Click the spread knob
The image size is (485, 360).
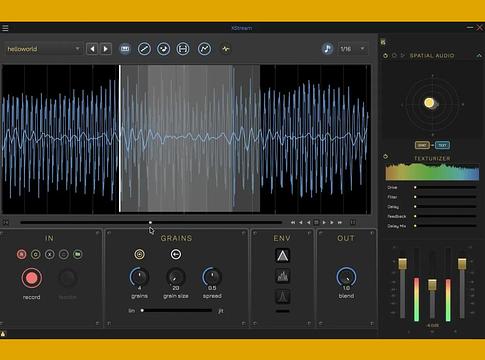212,277
